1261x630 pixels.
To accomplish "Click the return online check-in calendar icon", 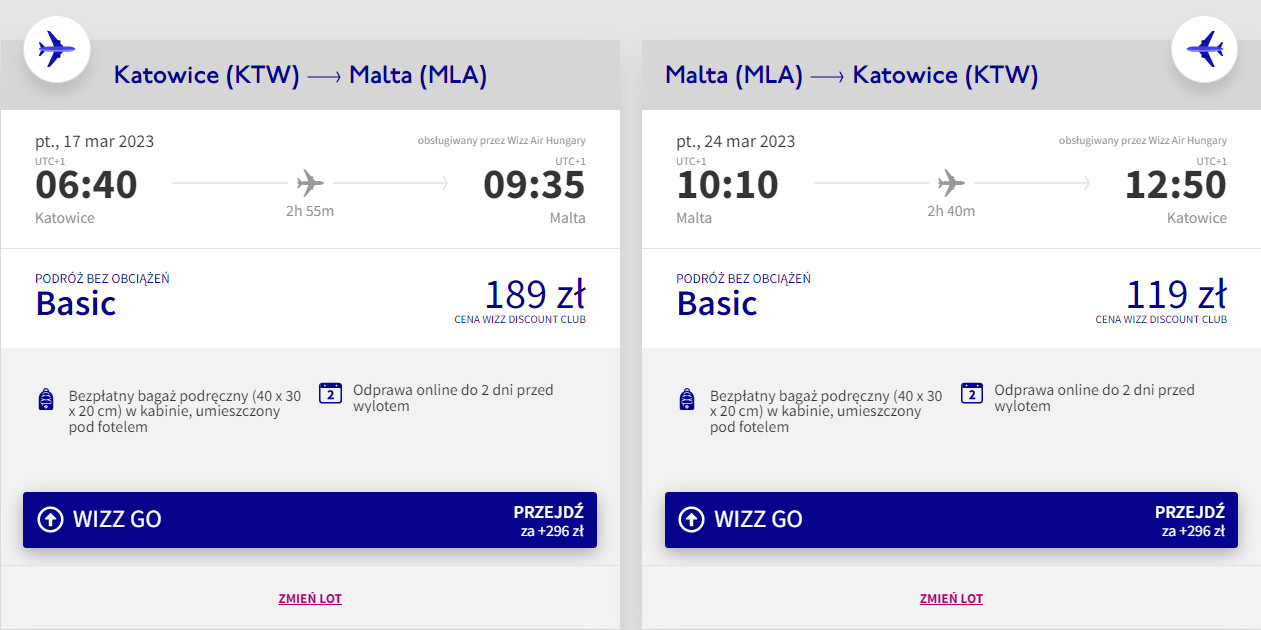I will click(x=972, y=393).
